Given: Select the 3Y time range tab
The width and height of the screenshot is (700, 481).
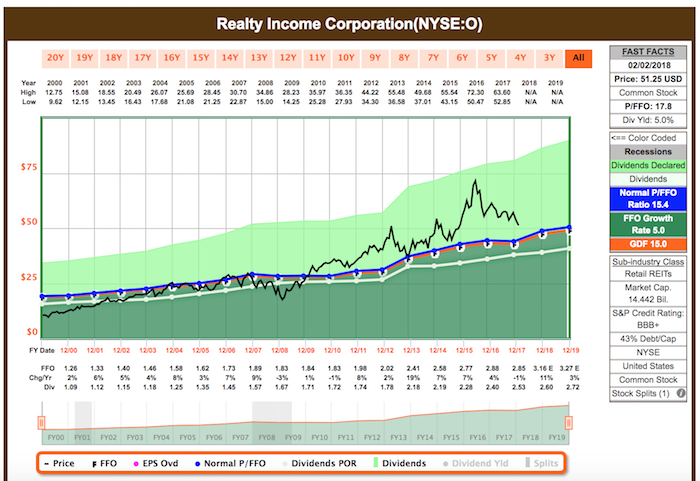Looking at the screenshot, I should coord(548,58).
